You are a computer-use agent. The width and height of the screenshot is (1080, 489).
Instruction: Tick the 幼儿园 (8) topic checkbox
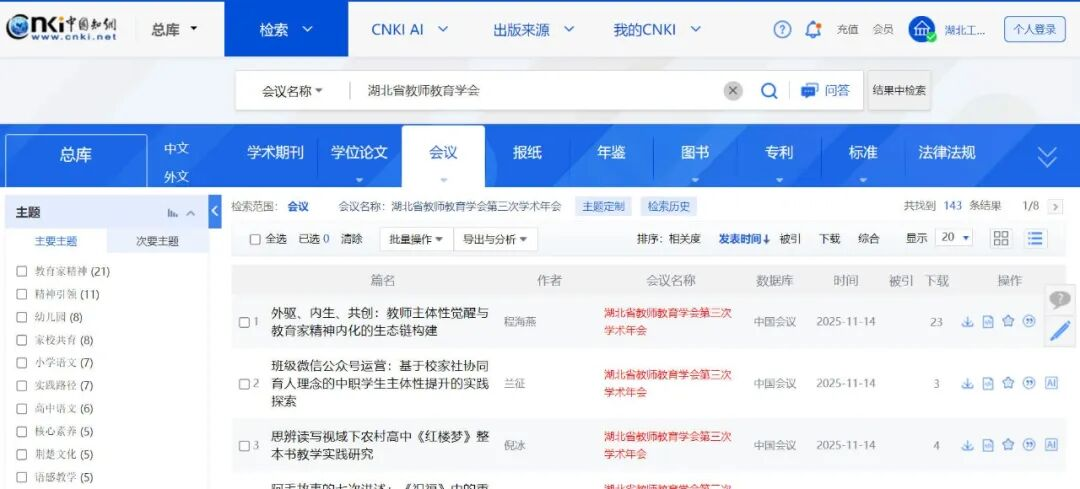click(21, 317)
